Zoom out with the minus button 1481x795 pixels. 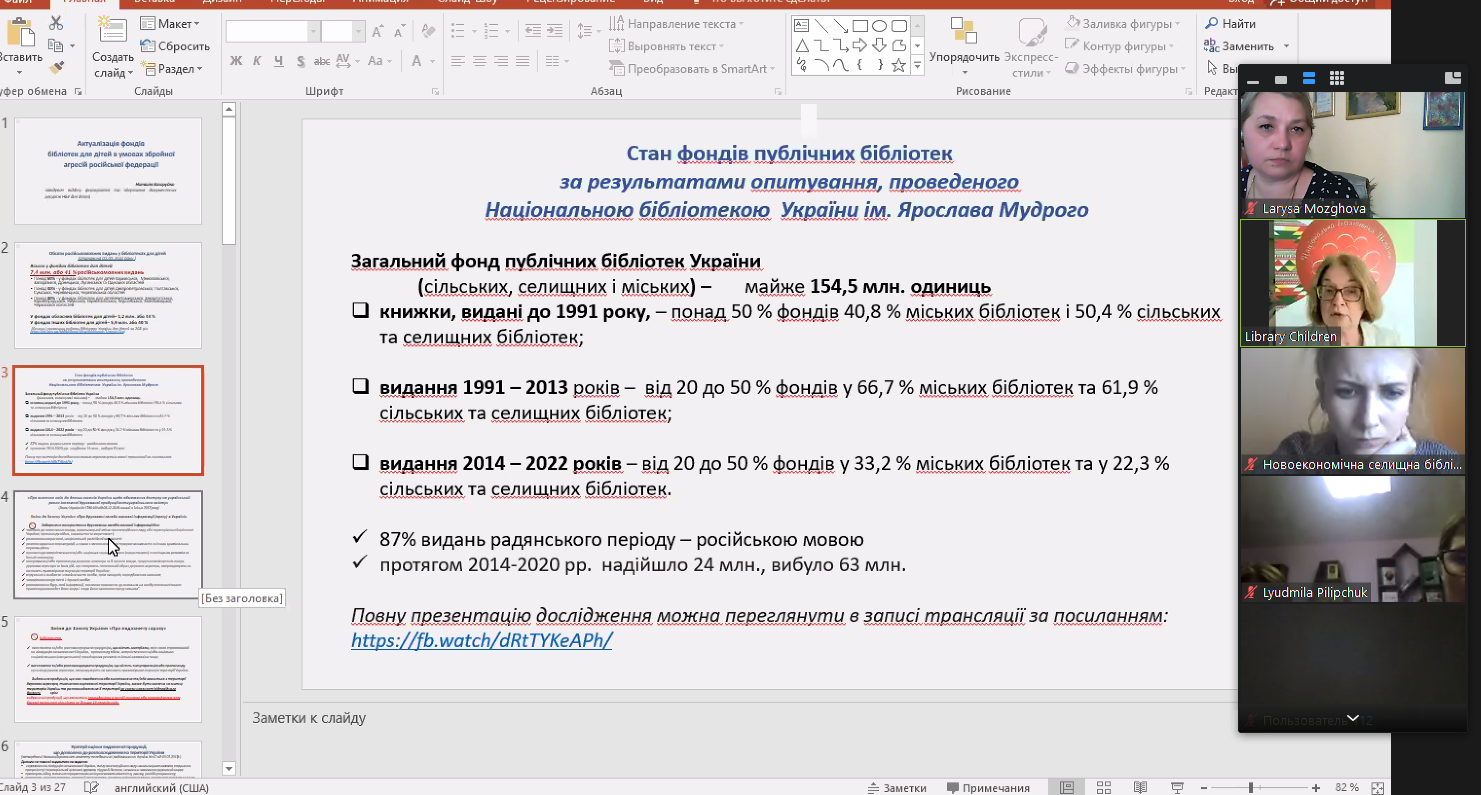point(1202,788)
